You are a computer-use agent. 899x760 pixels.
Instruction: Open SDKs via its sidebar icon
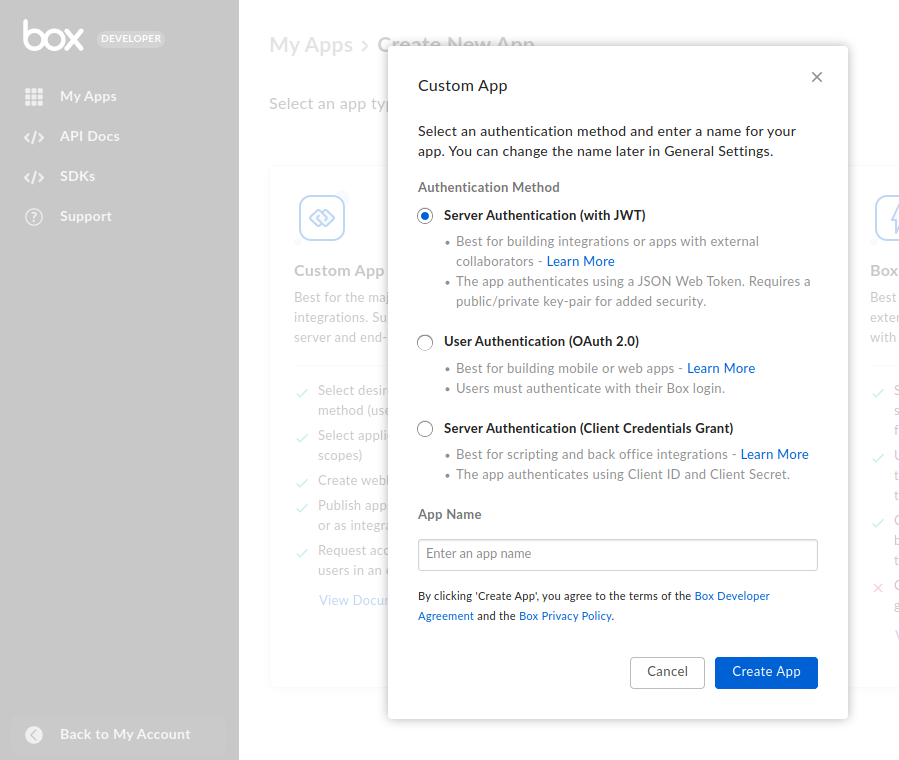[x=36, y=176]
